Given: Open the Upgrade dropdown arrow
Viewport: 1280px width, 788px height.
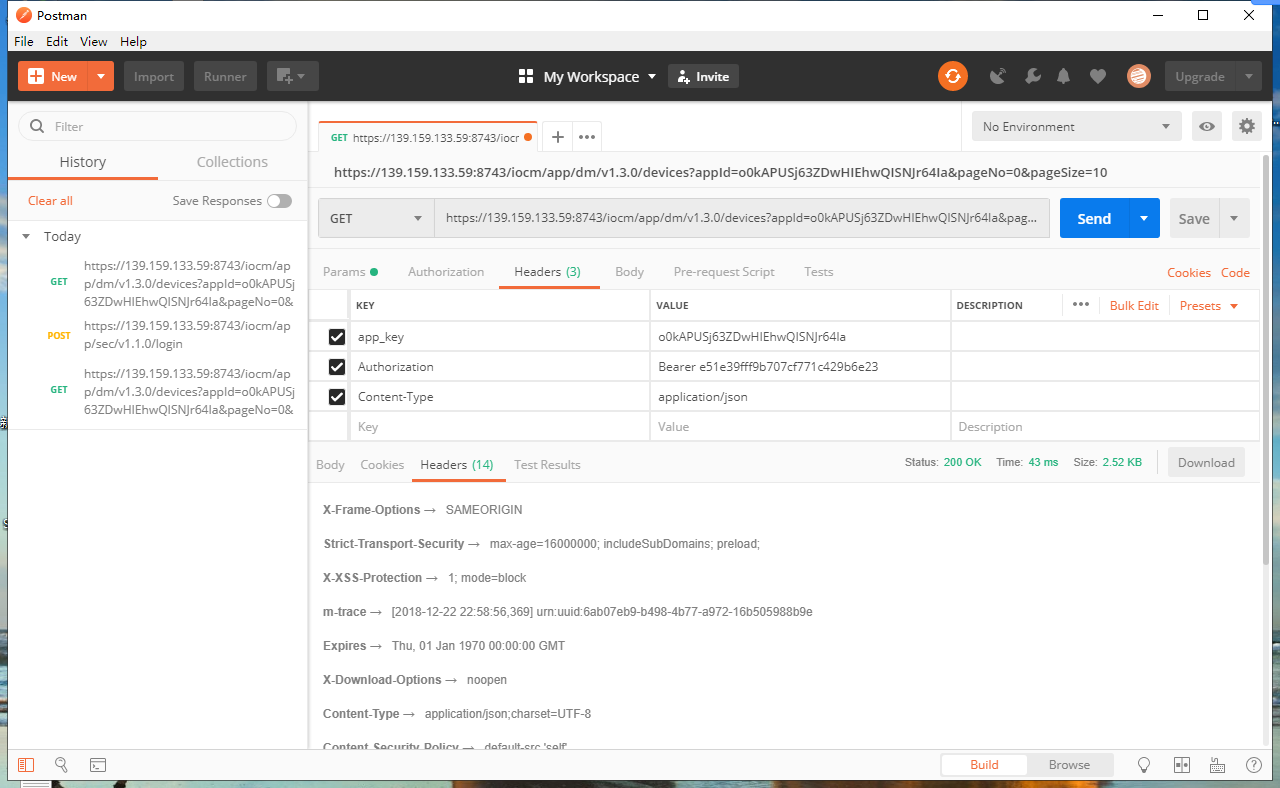Looking at the screenshot, I should point(1248,76).
